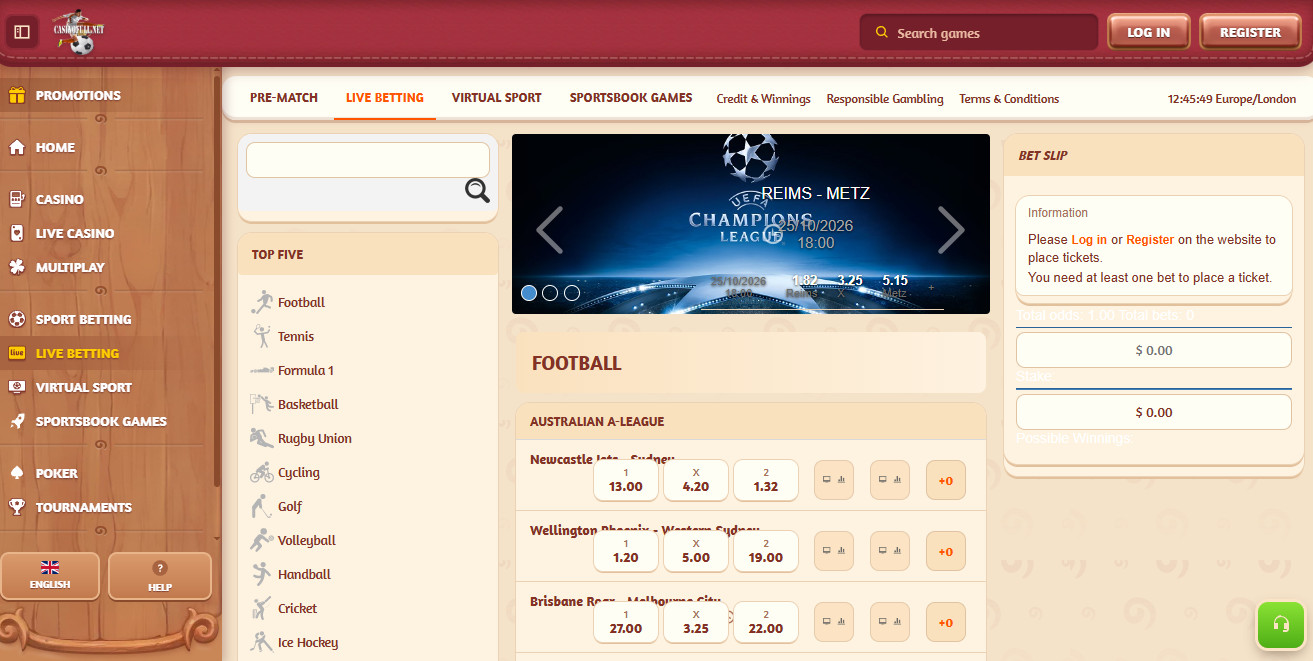Viewport: 1313px width, 661px height.
Task: Open Reims - Metz Champions League banner
Action: click(751, 224)
